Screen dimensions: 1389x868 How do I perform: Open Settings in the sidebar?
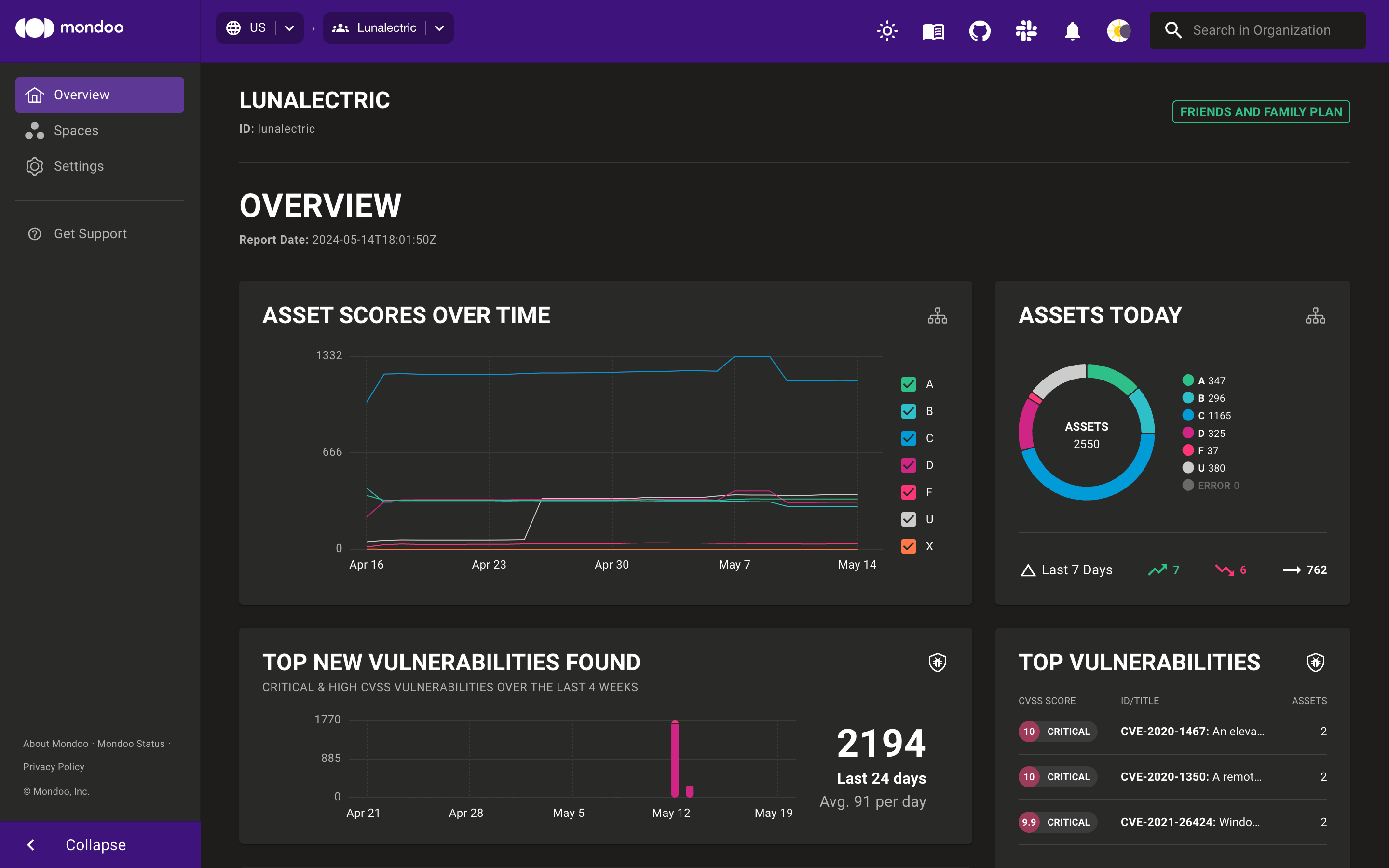pos(100,166)
